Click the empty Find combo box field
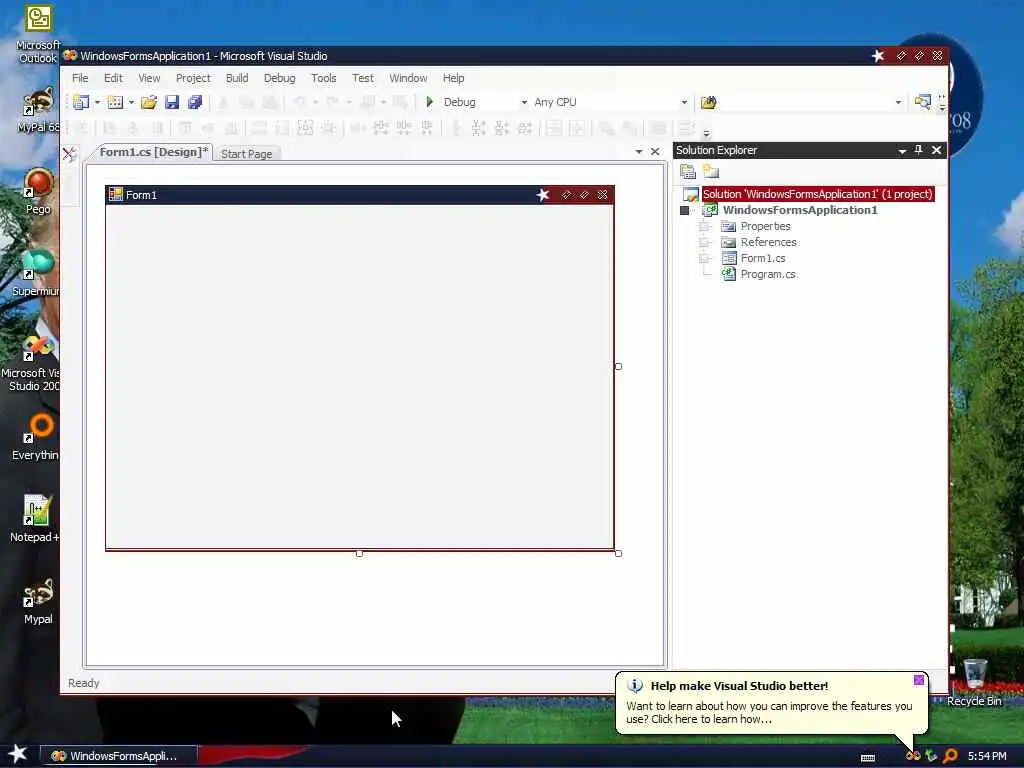 pyautogui.click(x=805, y=102)
